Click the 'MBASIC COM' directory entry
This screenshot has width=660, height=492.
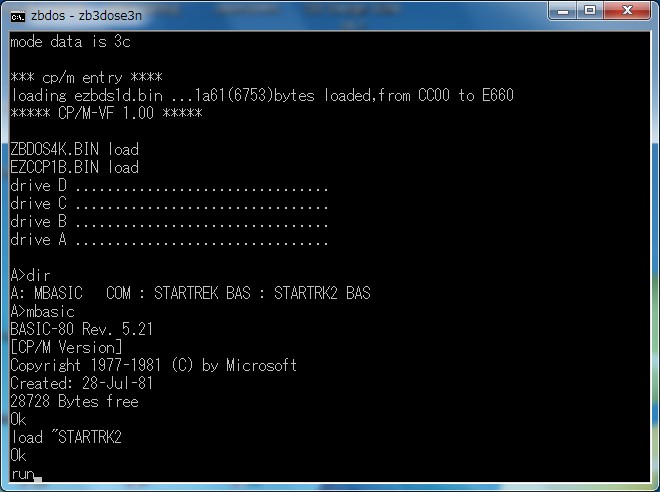(71, 293)
